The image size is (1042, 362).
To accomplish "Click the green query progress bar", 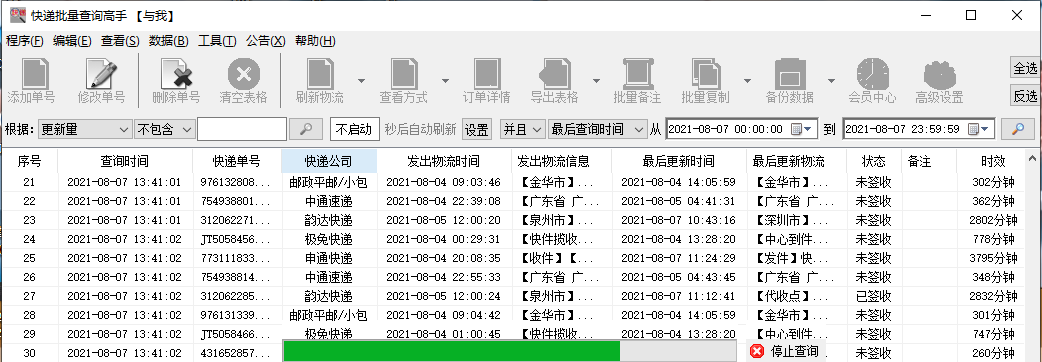I will tap(510, 351).
